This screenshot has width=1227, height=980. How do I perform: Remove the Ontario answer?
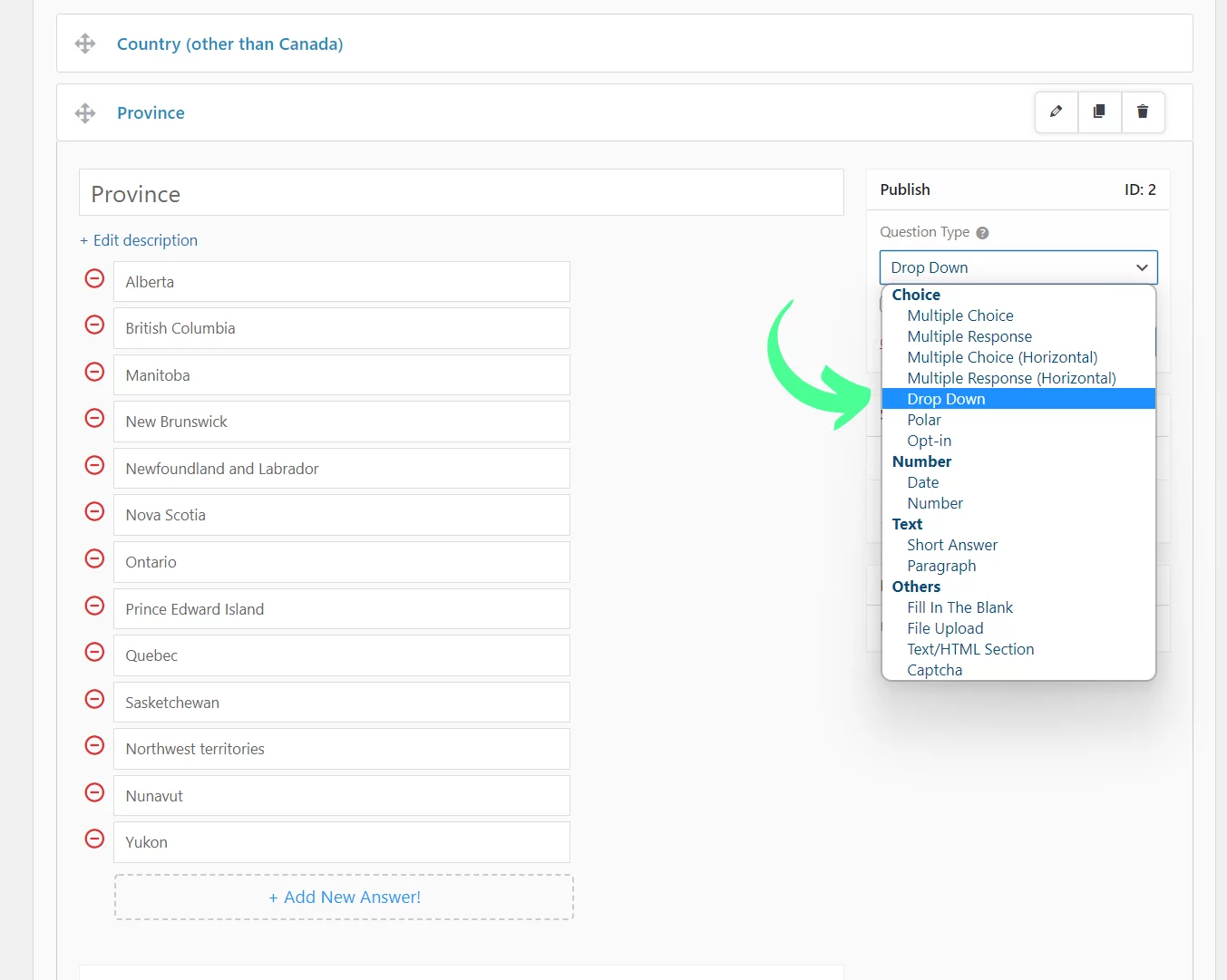pos(94,558)
